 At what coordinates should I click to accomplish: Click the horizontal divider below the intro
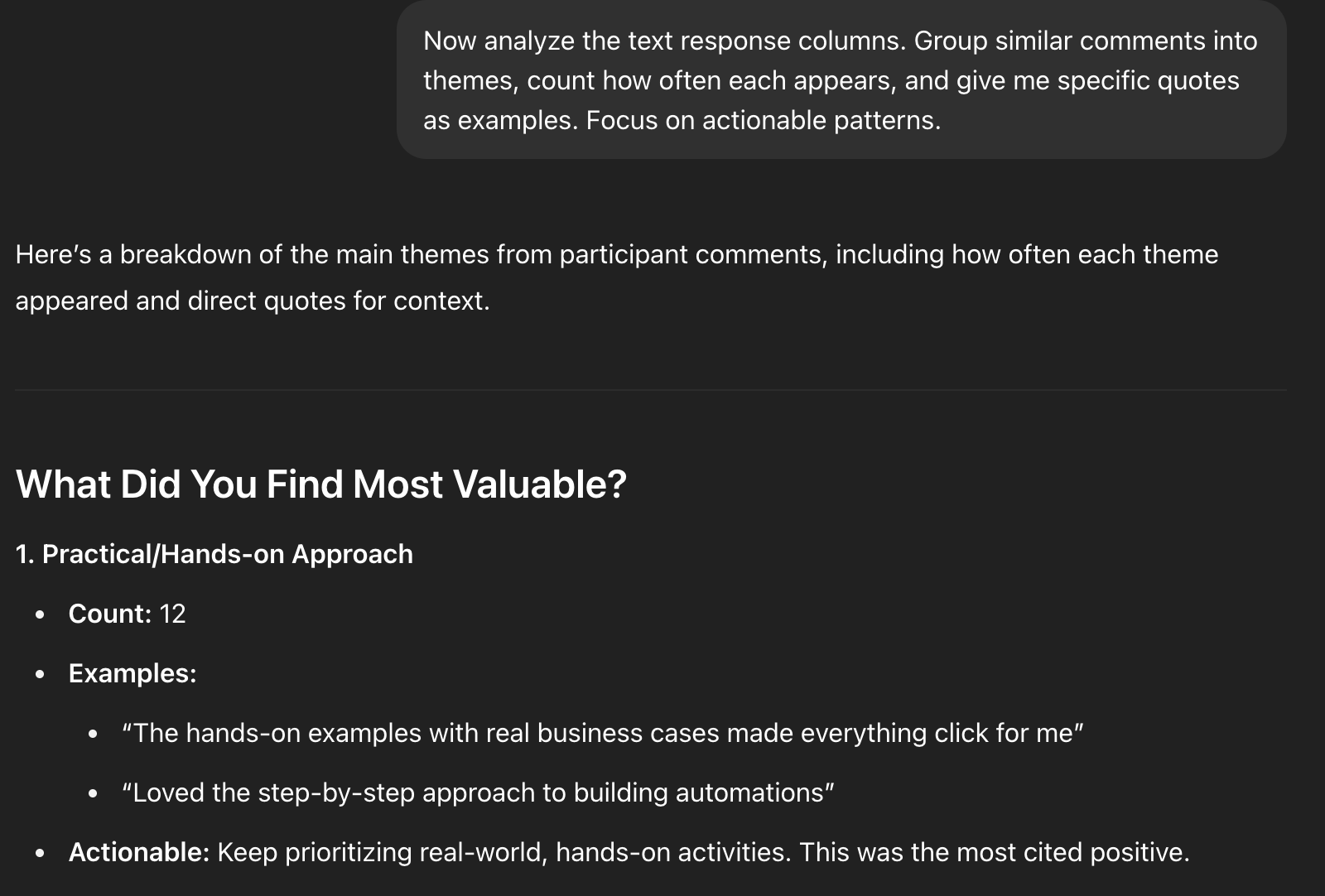[651, 389]
